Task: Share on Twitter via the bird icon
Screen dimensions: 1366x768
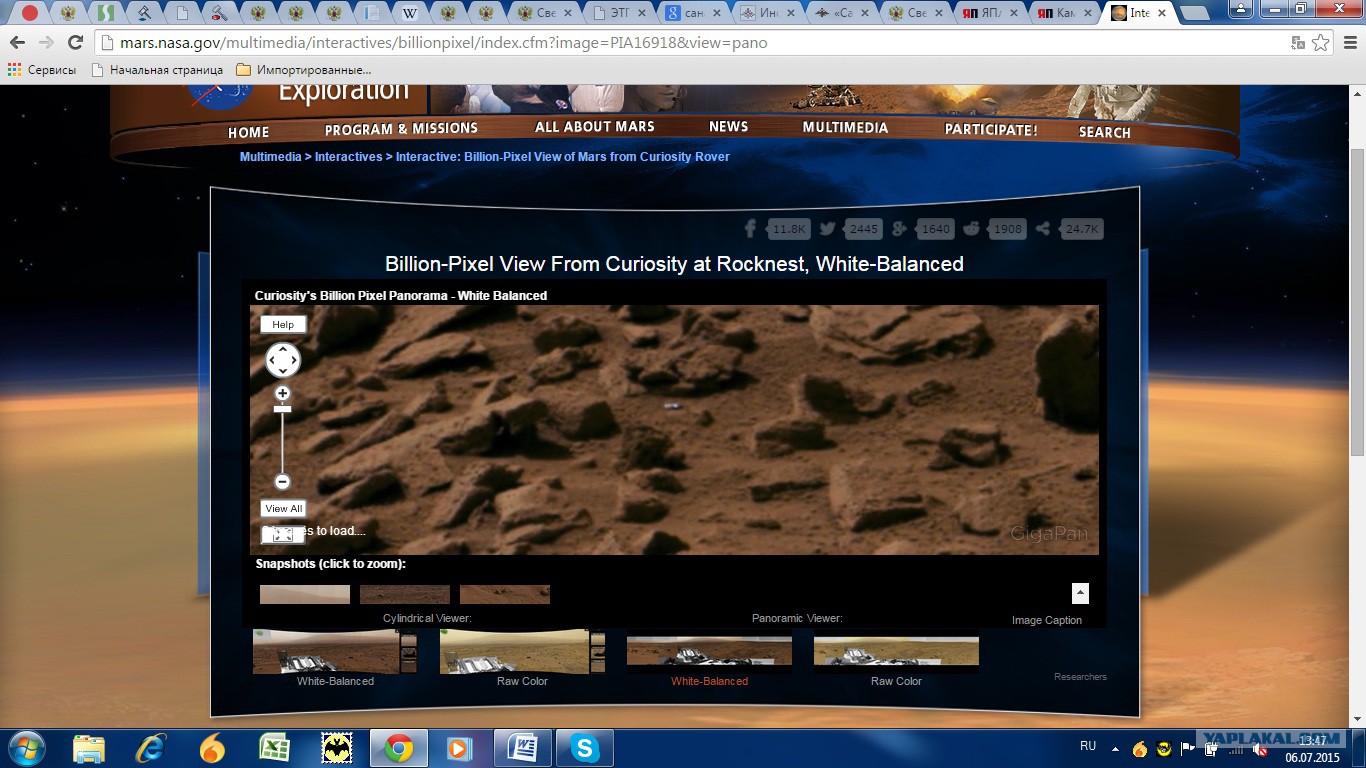Action: pos(827,228)
